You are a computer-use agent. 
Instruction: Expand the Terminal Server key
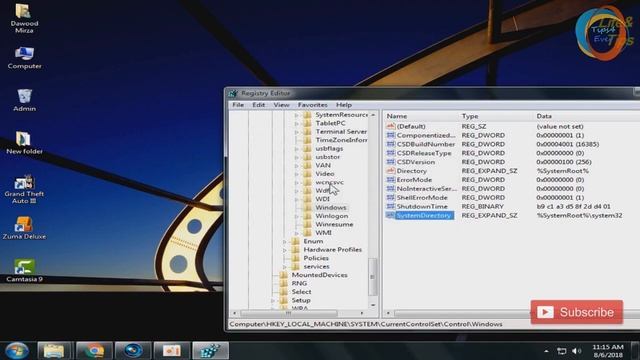click(297, 132)
